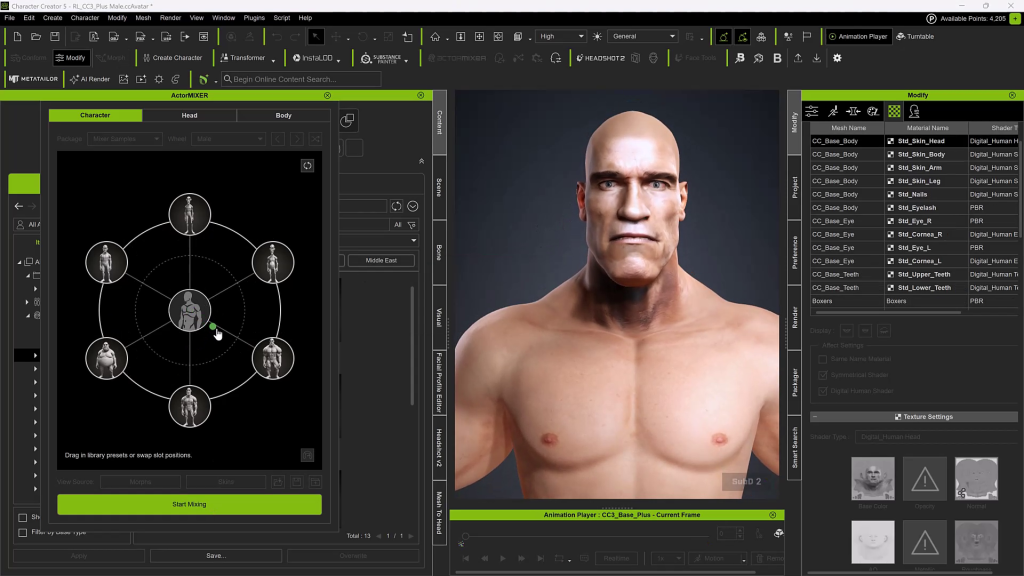Select the Base Color texture thumbnail
1024x576 pixels.
(x=872, y=478)
